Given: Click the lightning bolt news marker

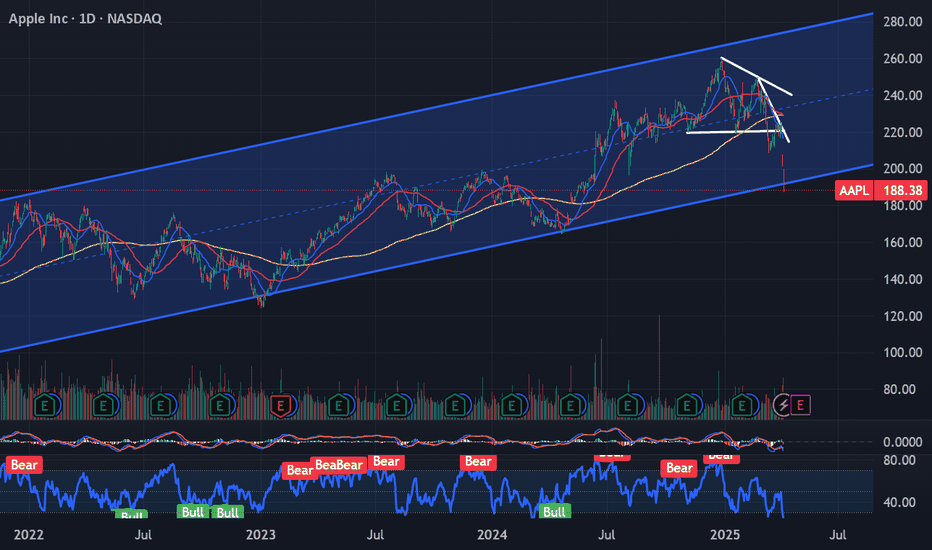Looking at the screenshot, I should tap(783, 406).
